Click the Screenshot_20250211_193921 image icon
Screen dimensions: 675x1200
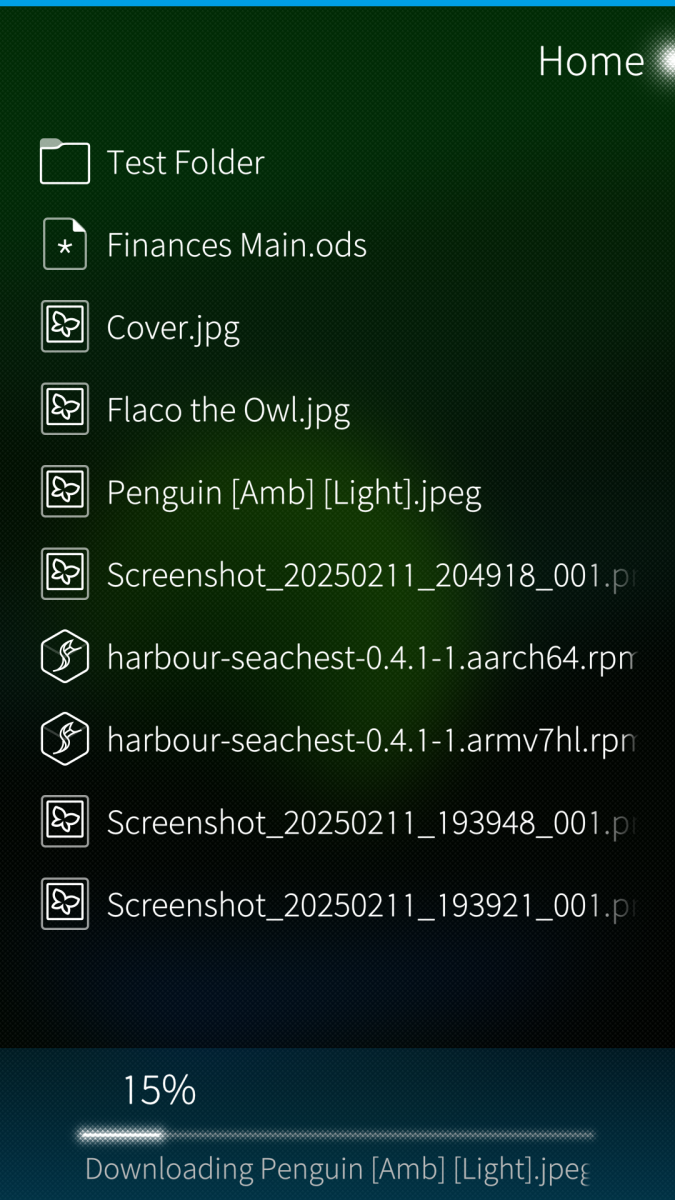pos(65,904)
